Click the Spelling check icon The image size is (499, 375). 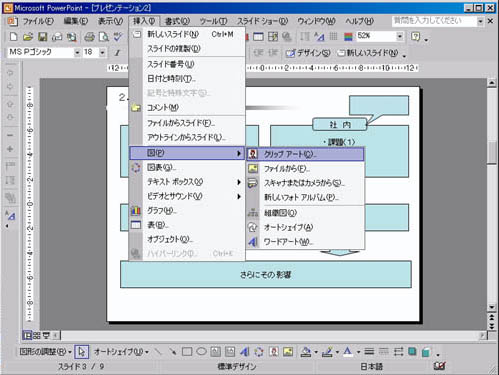118,37
